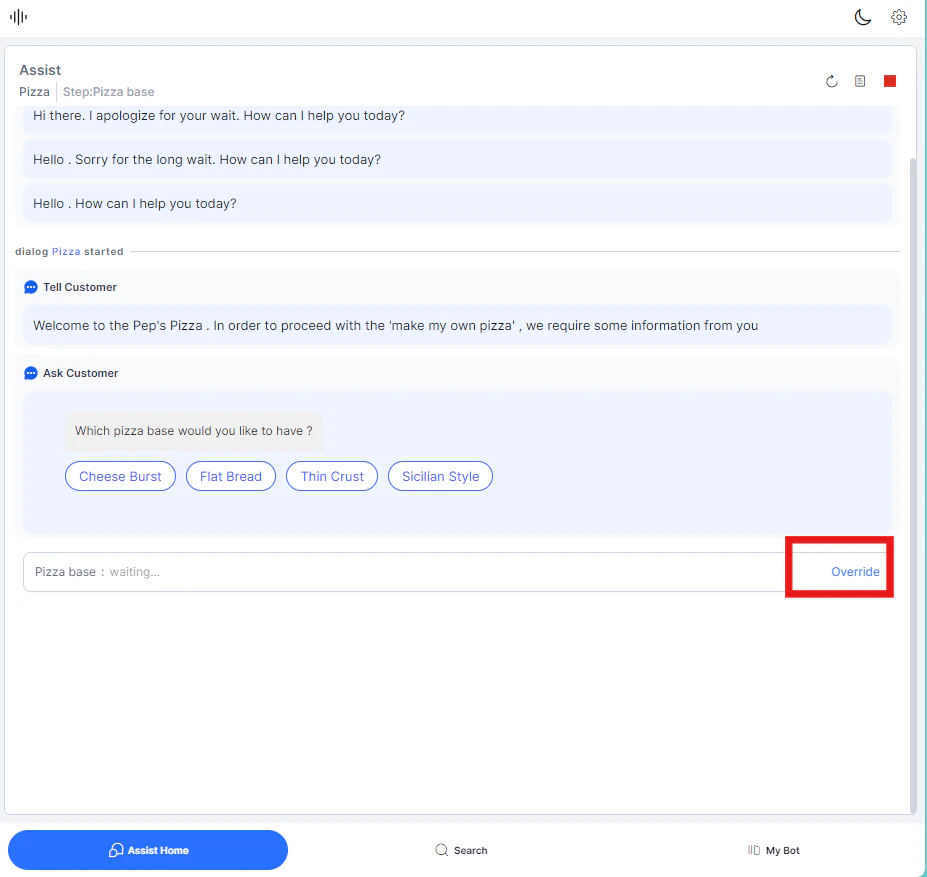
Task: Pick the Thin Crust option
Action: [332, 476]
